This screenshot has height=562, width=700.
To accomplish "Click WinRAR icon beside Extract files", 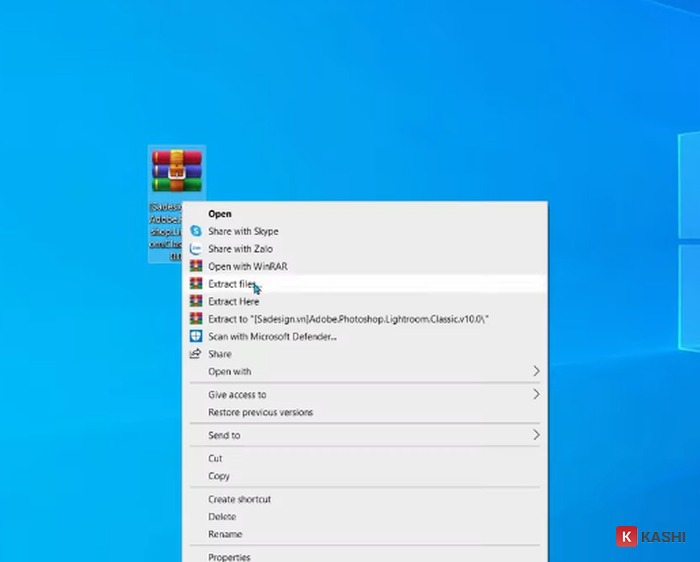I will tap(196, 284).
